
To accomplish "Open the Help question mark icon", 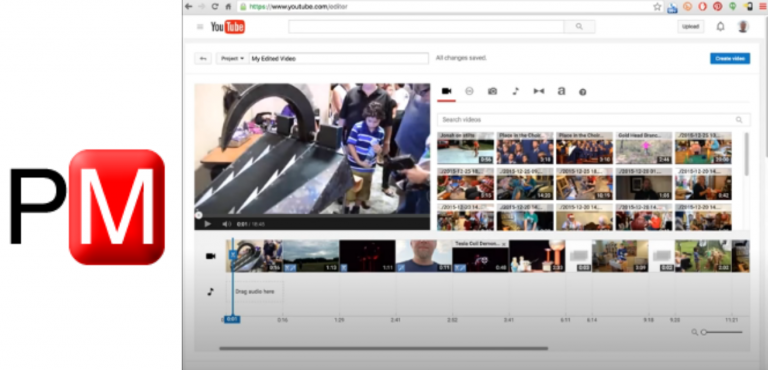I will click(582, 92).
